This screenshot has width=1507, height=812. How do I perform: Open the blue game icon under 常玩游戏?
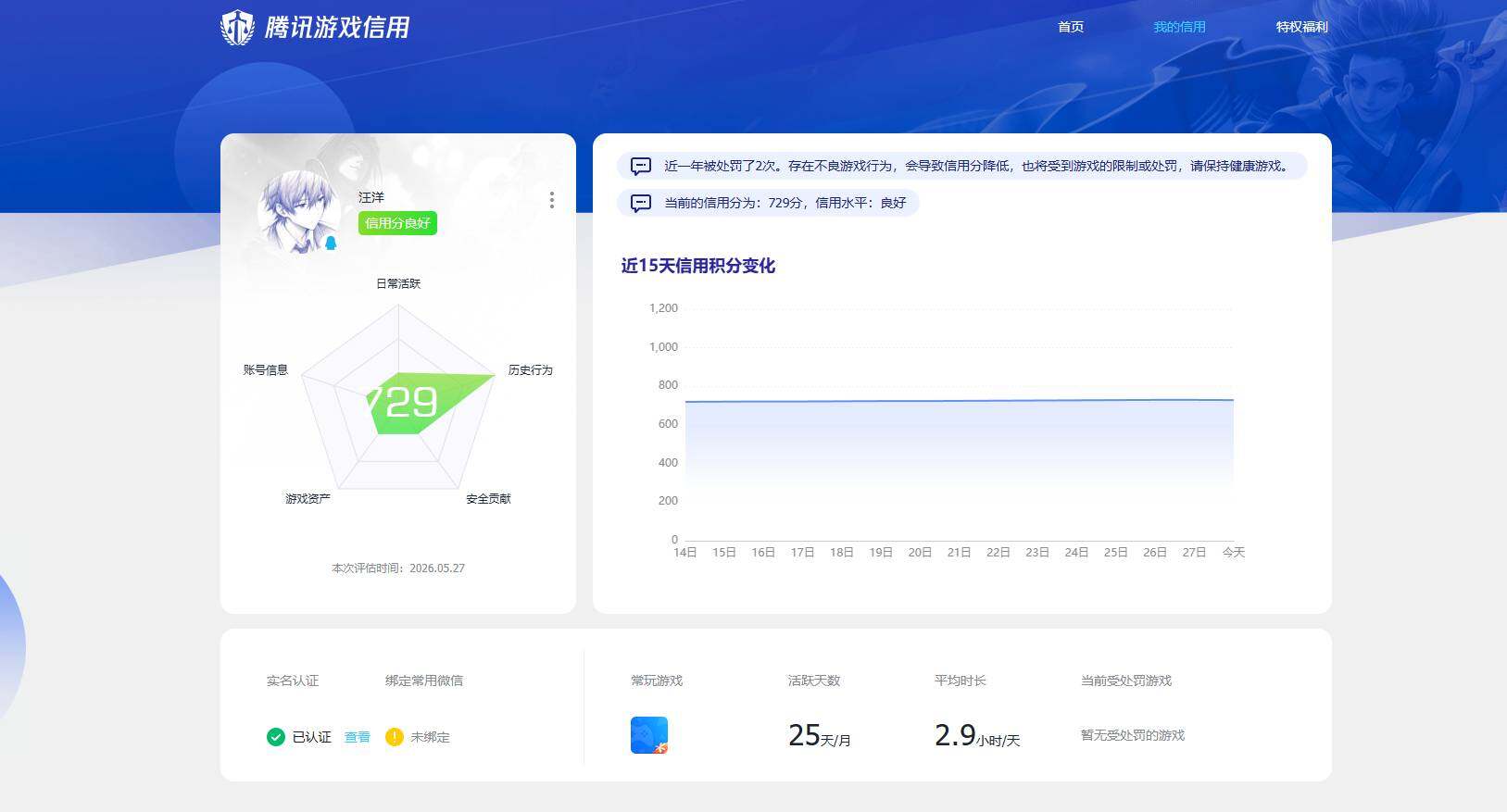tap(649, 735)
